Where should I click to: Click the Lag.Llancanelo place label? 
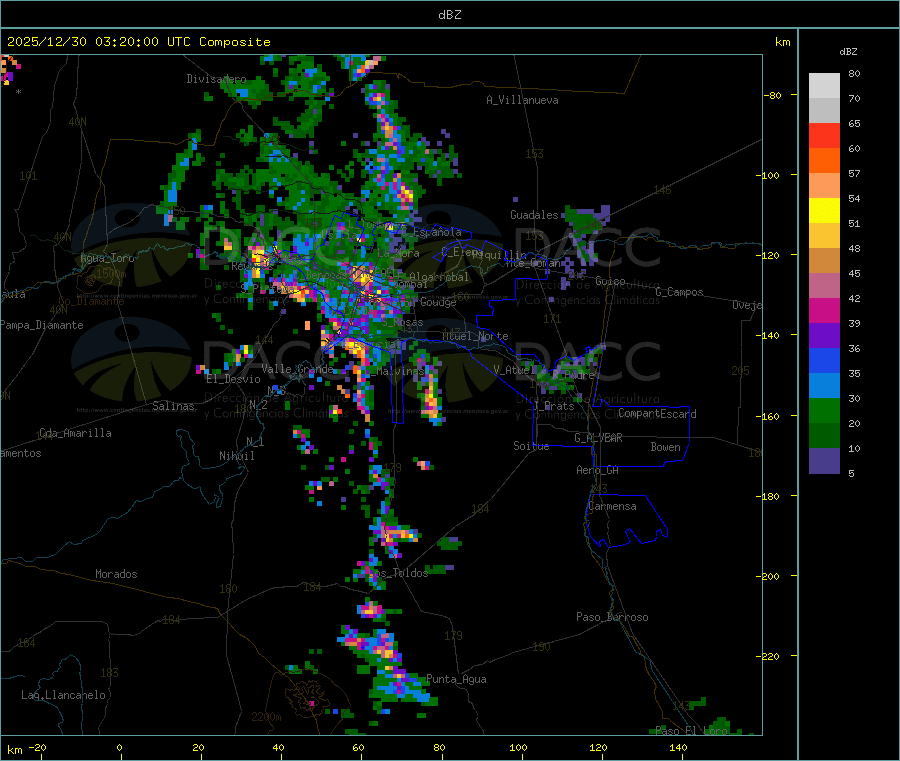pos(63,695)
